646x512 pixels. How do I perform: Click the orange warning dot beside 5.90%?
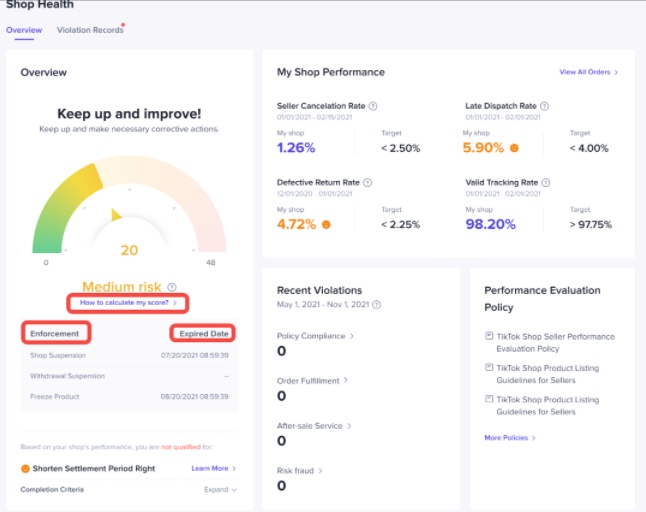point(514,148)
